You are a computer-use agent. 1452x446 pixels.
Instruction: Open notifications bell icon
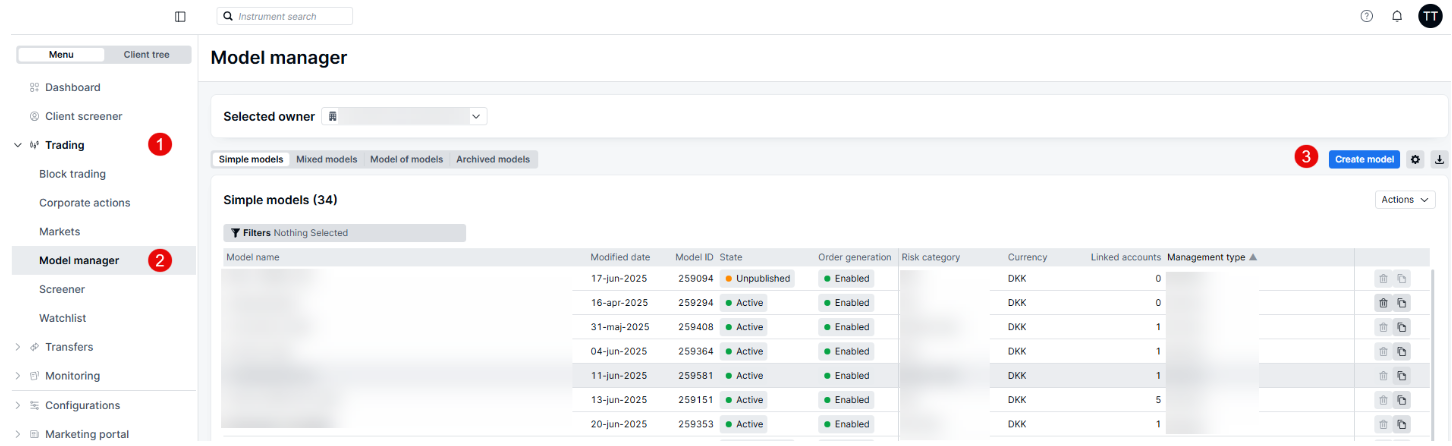(x=1397, y=16)
